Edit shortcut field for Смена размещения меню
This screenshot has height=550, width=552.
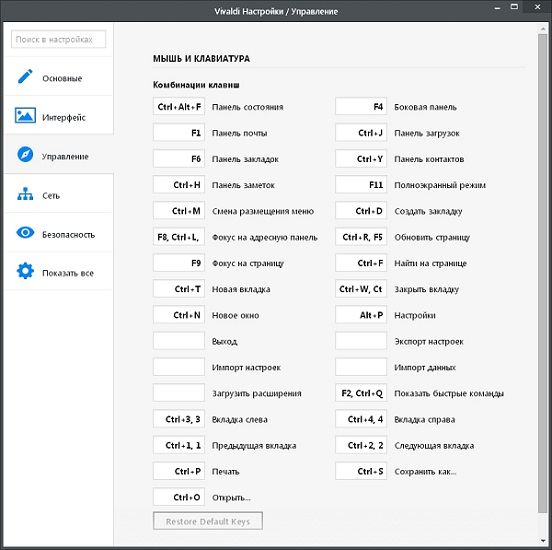tap(179, 211)
